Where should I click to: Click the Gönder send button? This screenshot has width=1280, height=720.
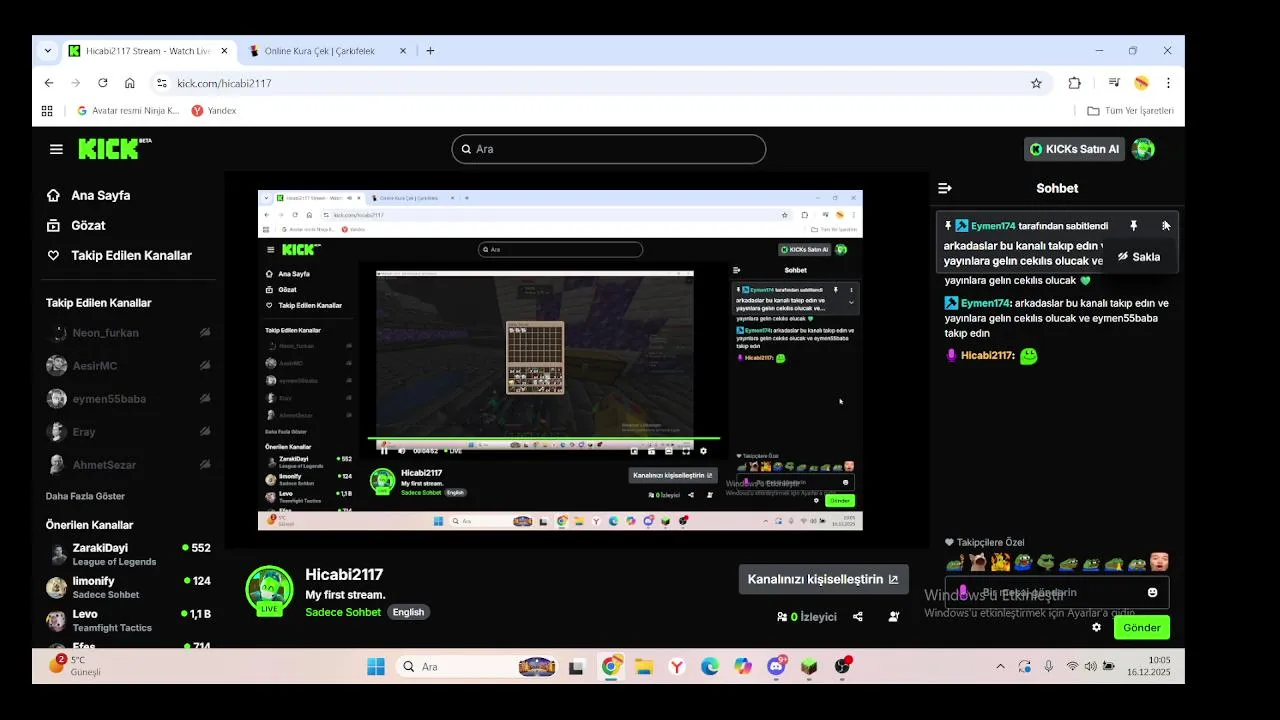click(x=1141, y=628)
